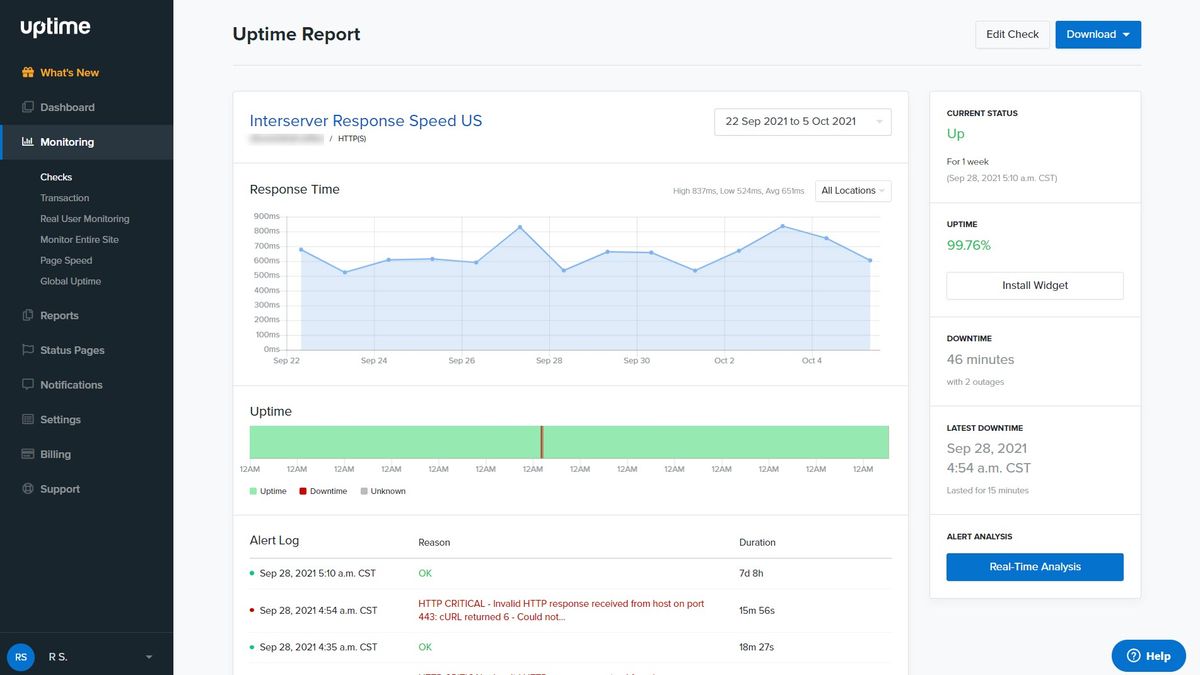The image size is (1200, 675).
Task: Open the Support section icon
Action: [x=29, y=489]
